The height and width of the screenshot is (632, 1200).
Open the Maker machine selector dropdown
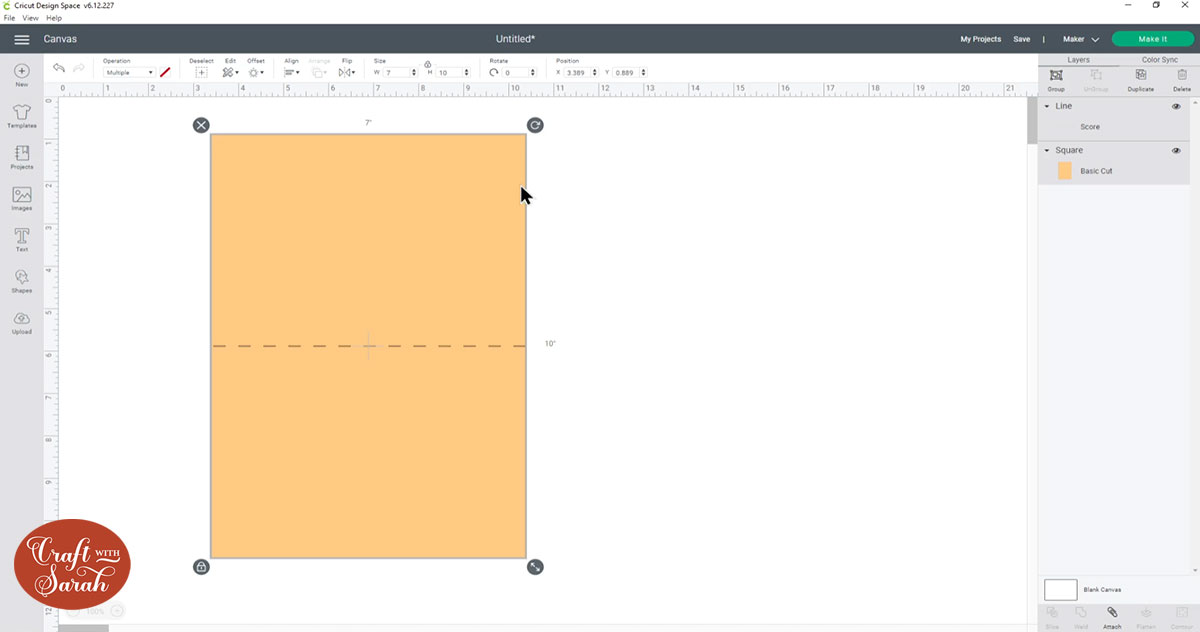(1082, 38)
